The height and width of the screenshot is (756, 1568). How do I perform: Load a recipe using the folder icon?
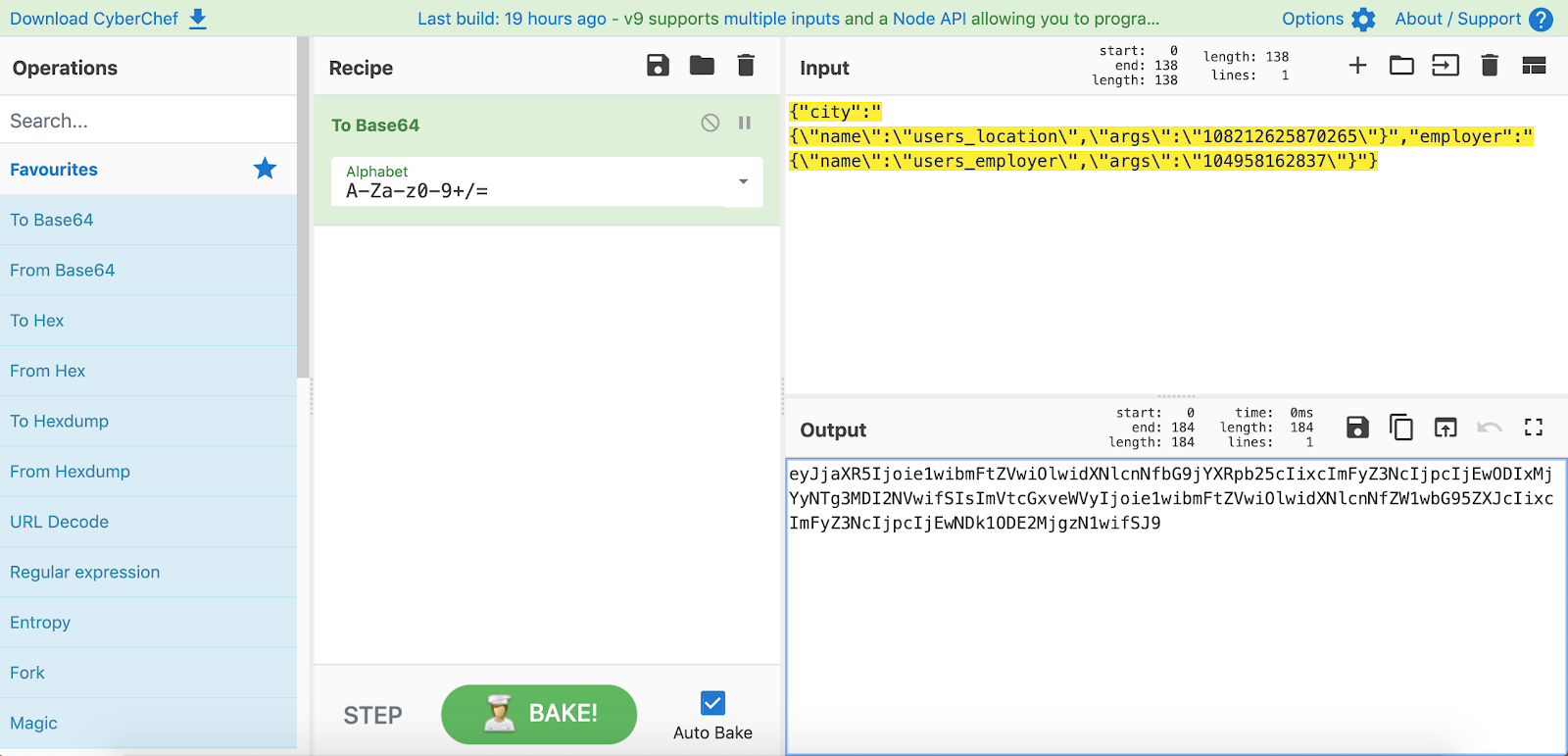pyautogui.click(x=702, y=66)
